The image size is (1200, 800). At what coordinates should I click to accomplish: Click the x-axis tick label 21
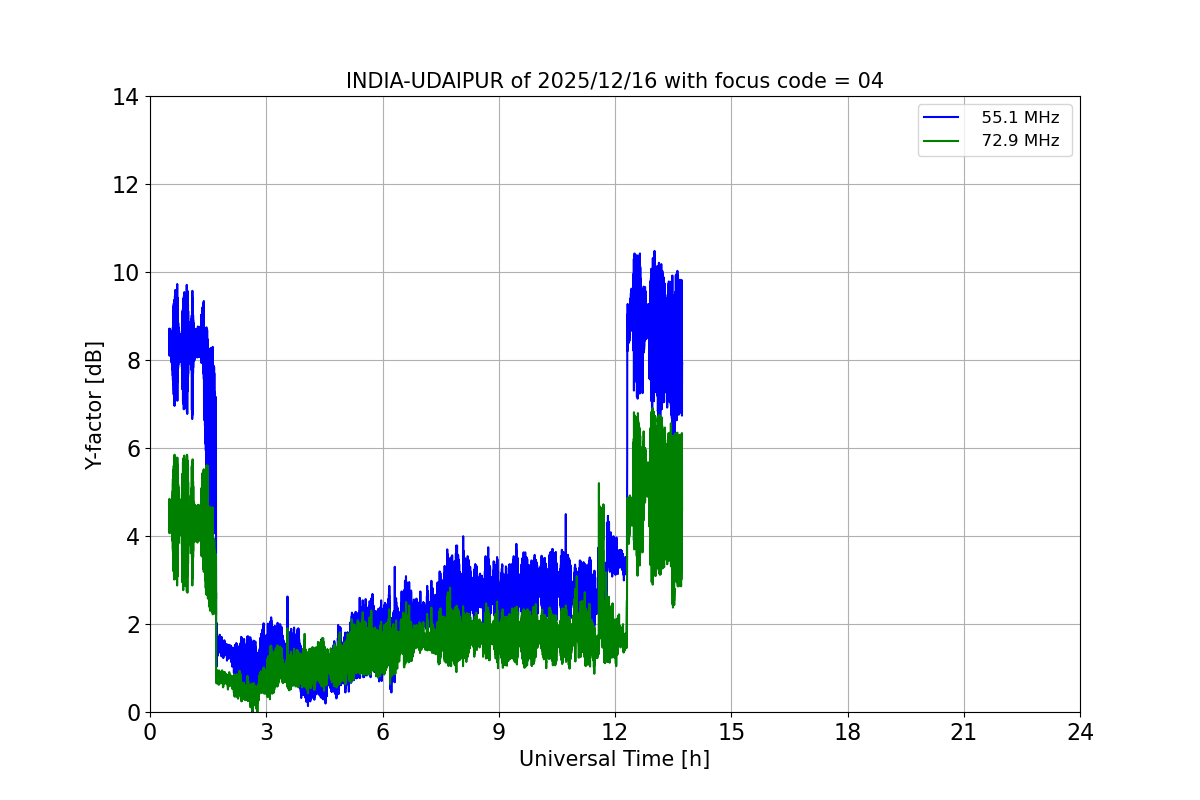pos(964,732)
